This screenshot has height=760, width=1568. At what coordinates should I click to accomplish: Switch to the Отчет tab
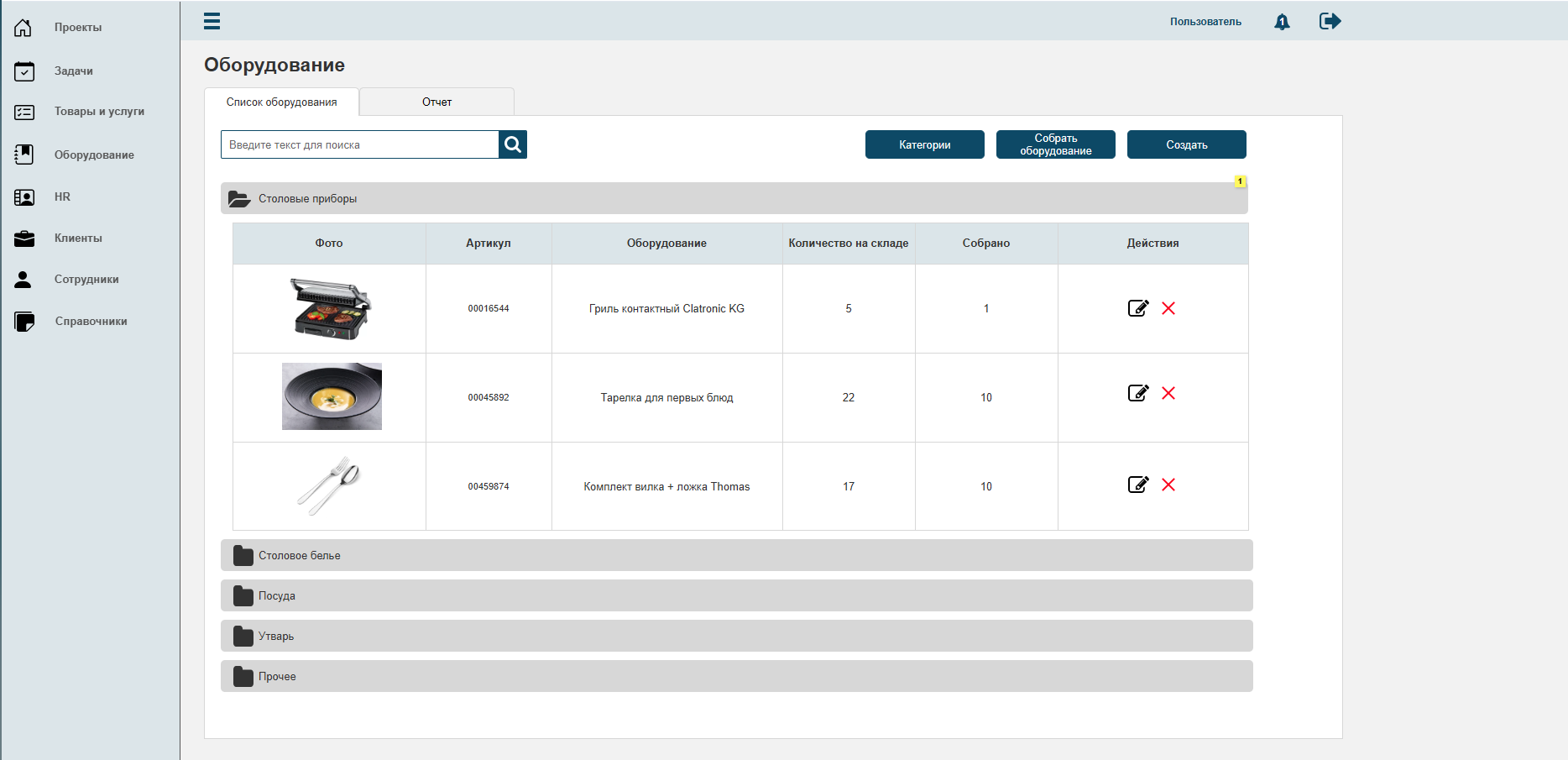point(436,102)
